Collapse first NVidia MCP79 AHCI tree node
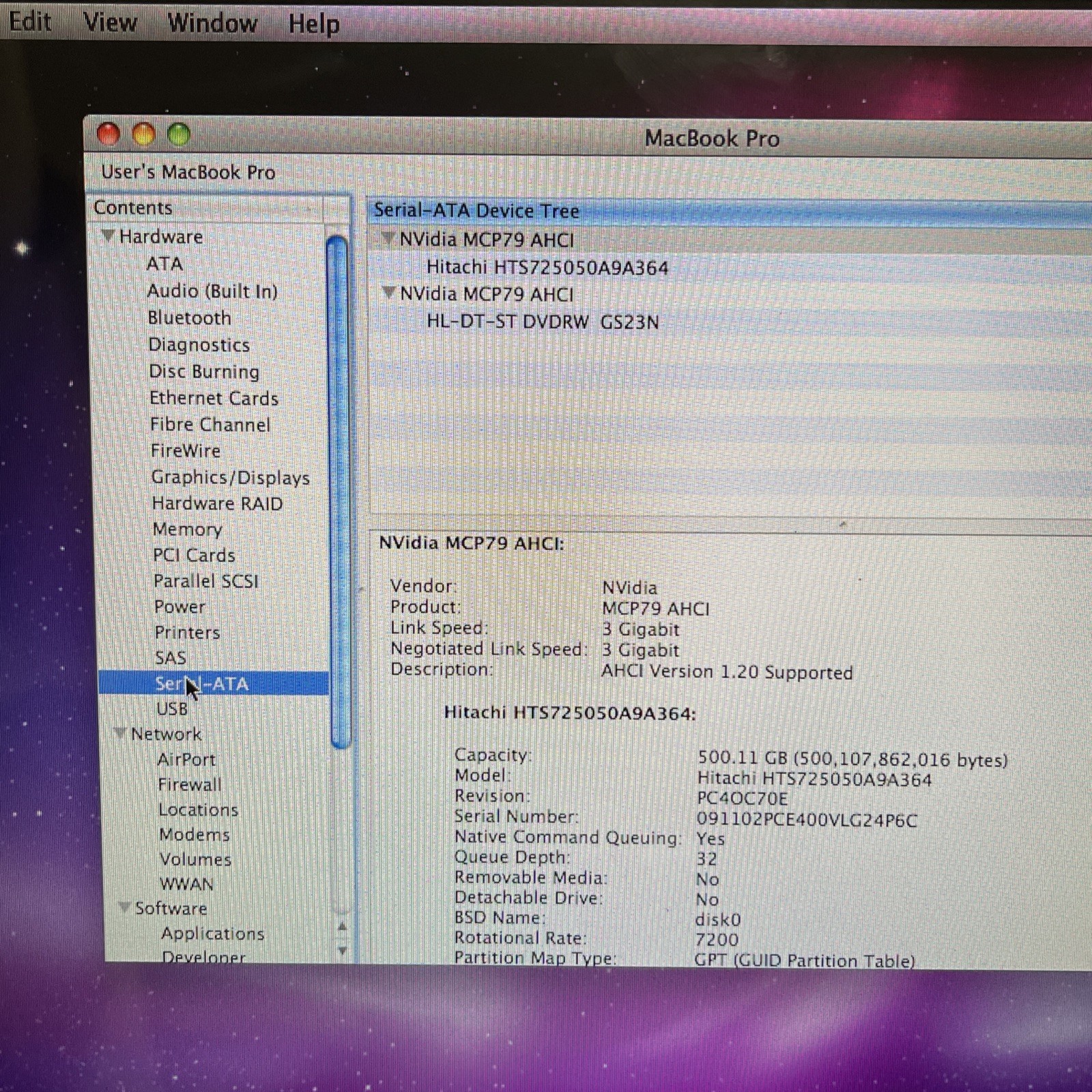1092x1092 pixels. click(388, 239)
